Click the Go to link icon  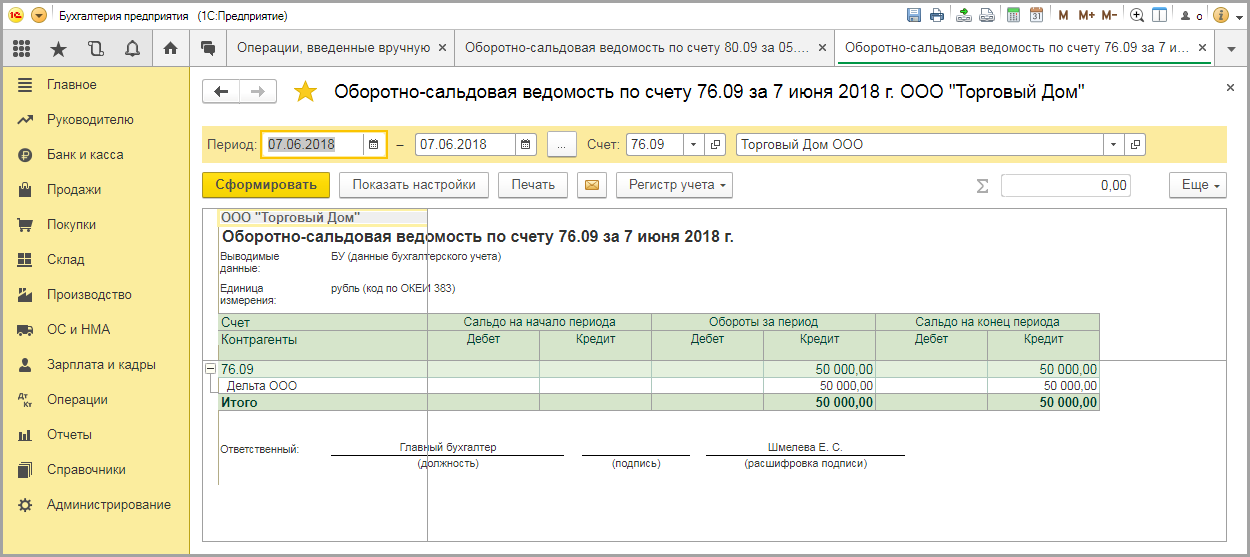pos(986,15)
